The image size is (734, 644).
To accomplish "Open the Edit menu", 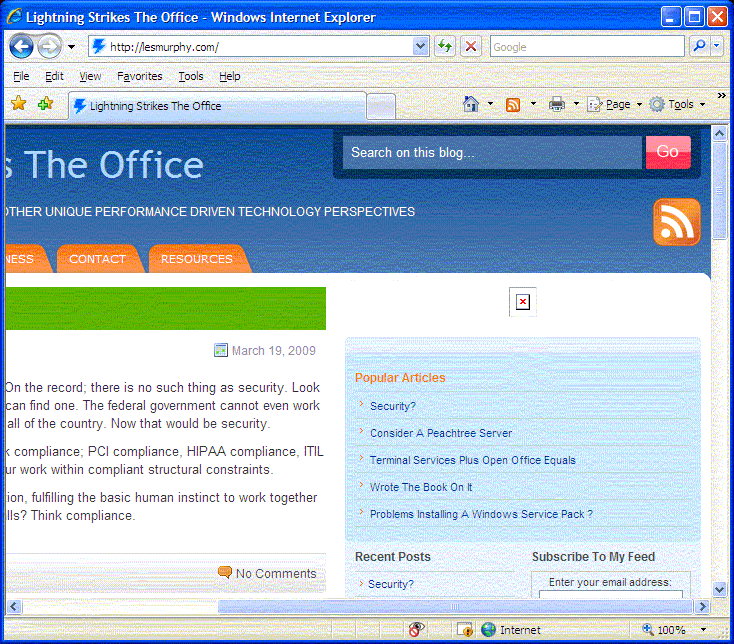I will tap(54, 76).
